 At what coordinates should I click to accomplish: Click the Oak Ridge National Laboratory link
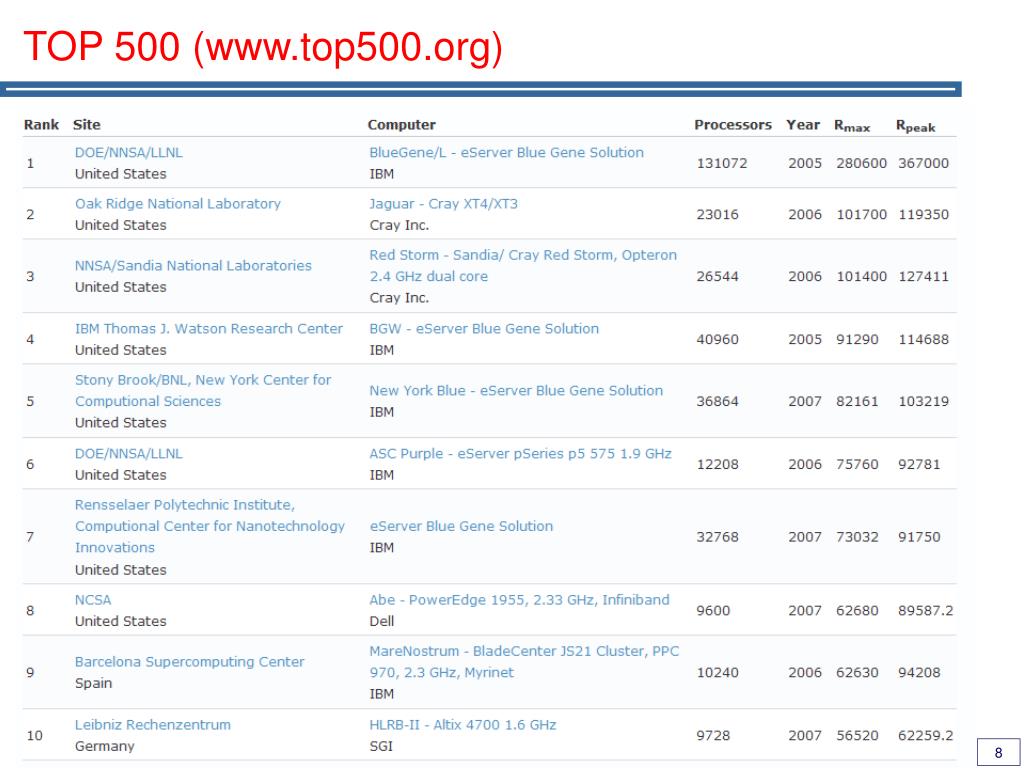[178, 204]
